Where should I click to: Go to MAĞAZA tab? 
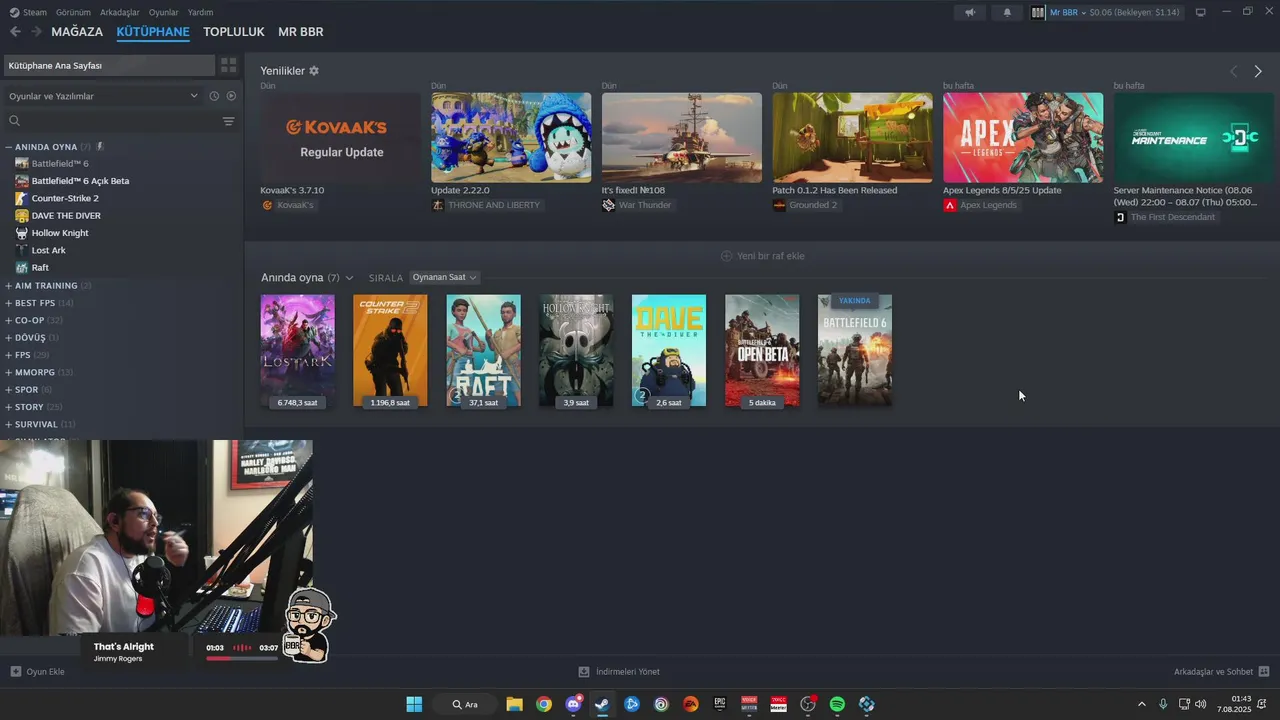tap(77, 32)
